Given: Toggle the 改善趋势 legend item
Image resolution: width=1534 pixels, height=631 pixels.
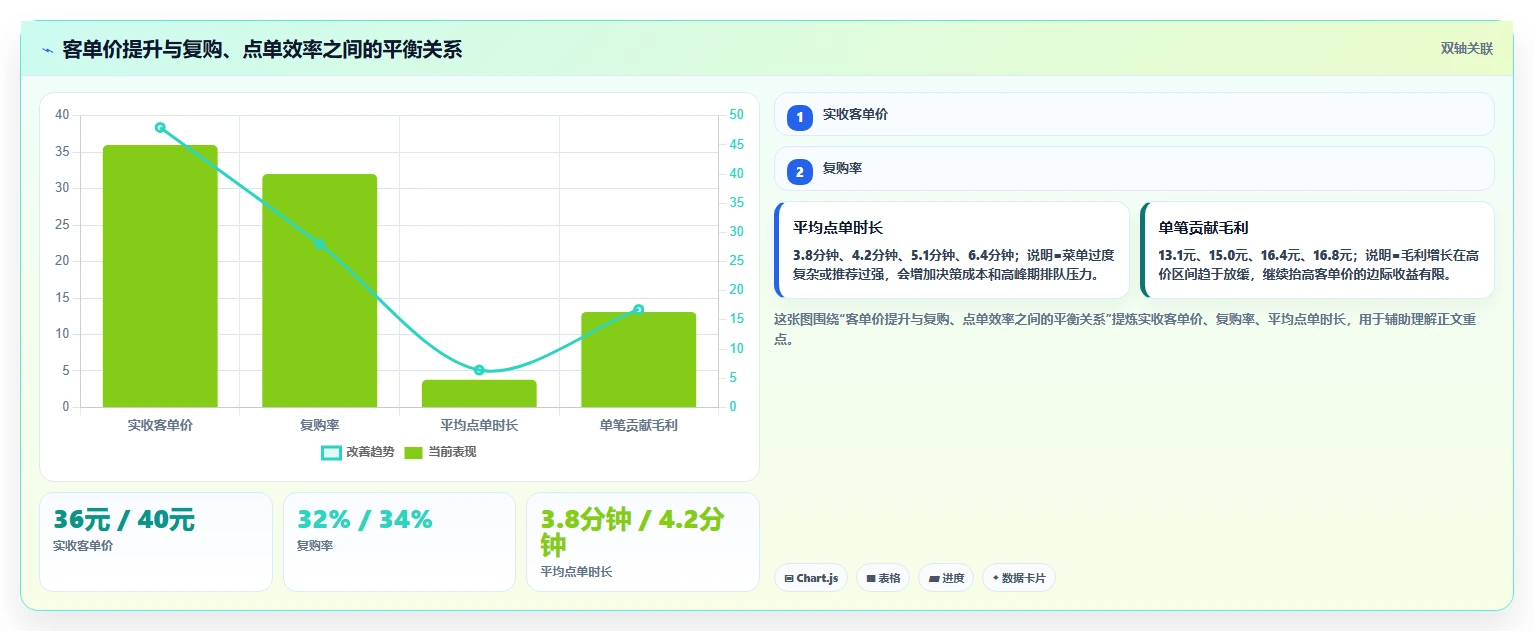Looking at the screenshot, I should [x=358, y=452].
